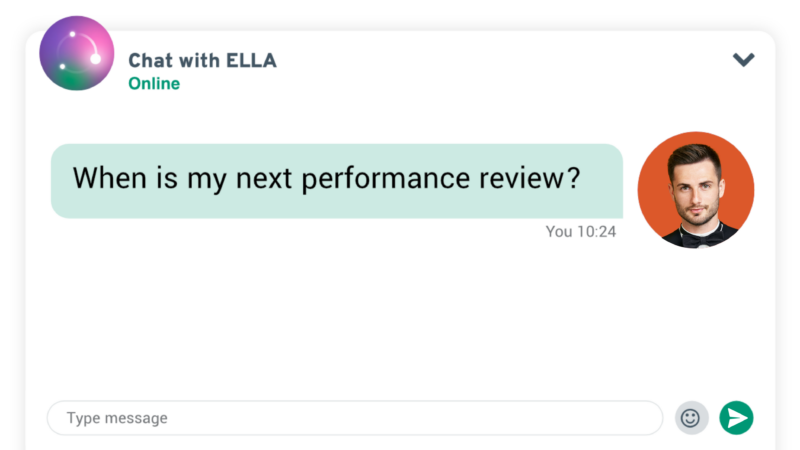
Task: Open the emoji picker smiley icon
Action: pos(691,418)
